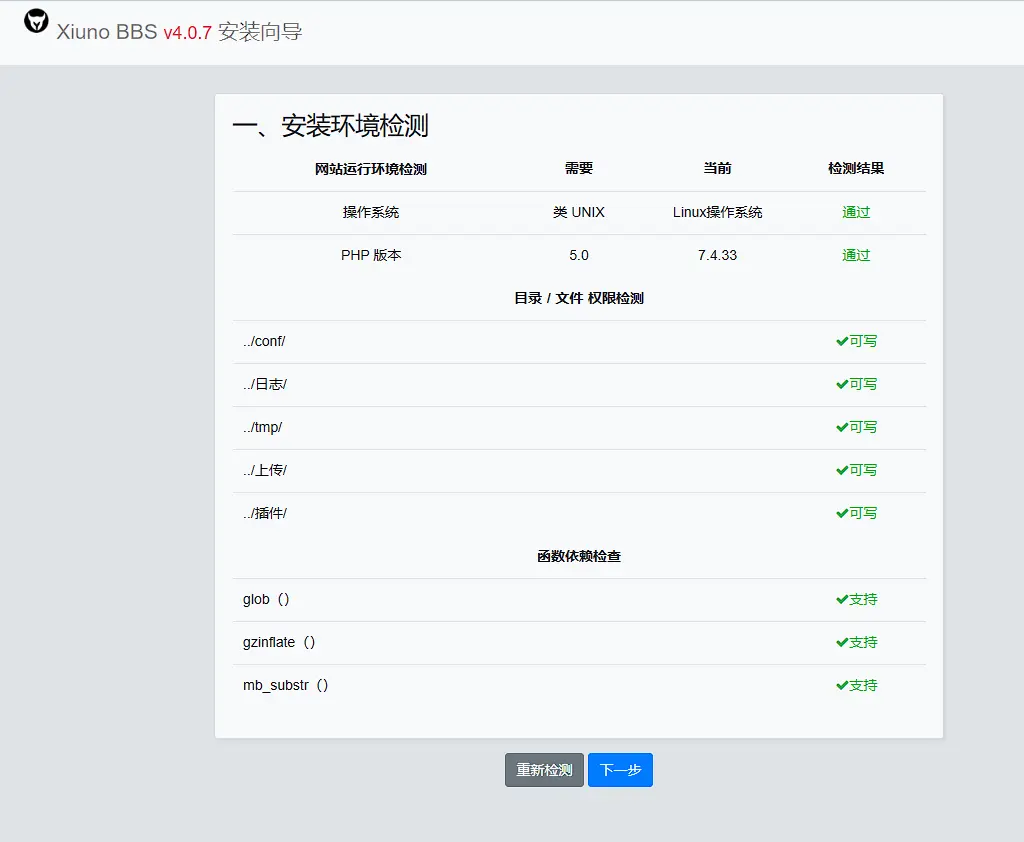
Task: Click the green checkmark for mb_substr ()
Action: pos(842,686)
